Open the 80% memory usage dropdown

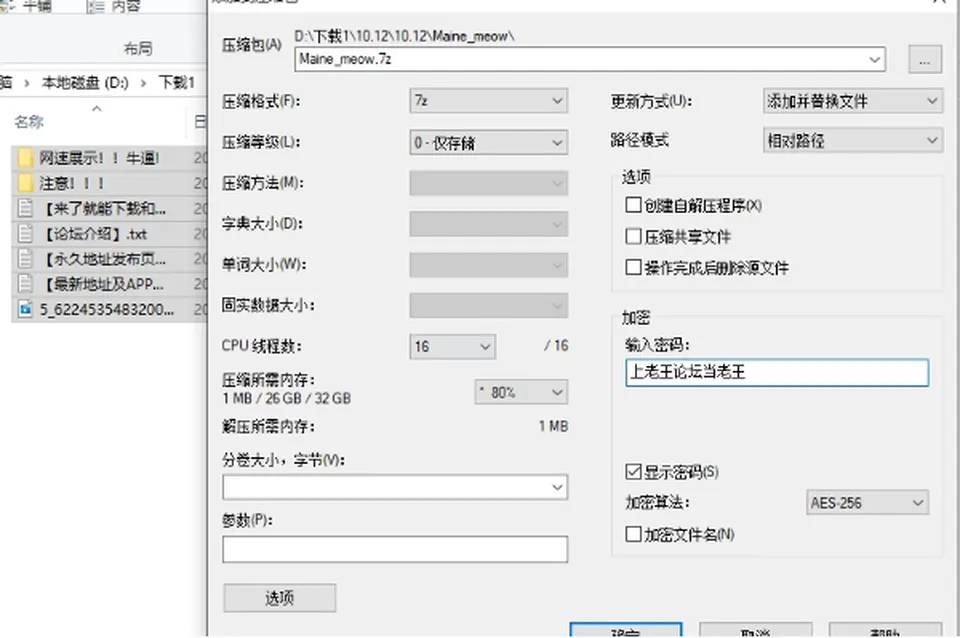pyautogui.click(x=521, y=392)
